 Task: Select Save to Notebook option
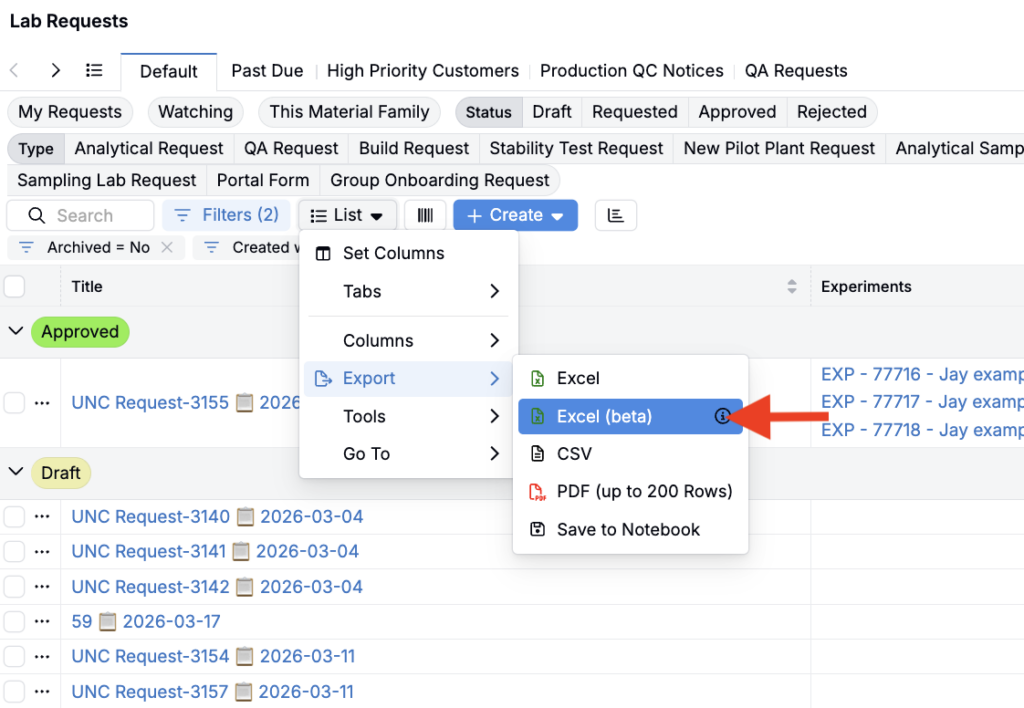[628, 529]
